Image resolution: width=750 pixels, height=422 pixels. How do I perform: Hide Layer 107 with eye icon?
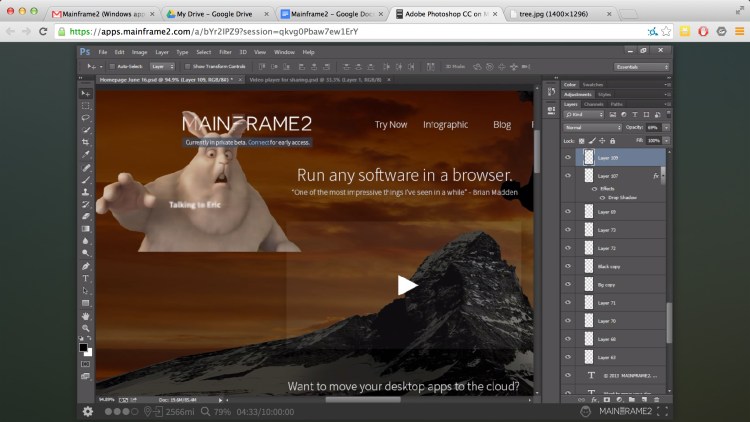(x=568, y=176)
